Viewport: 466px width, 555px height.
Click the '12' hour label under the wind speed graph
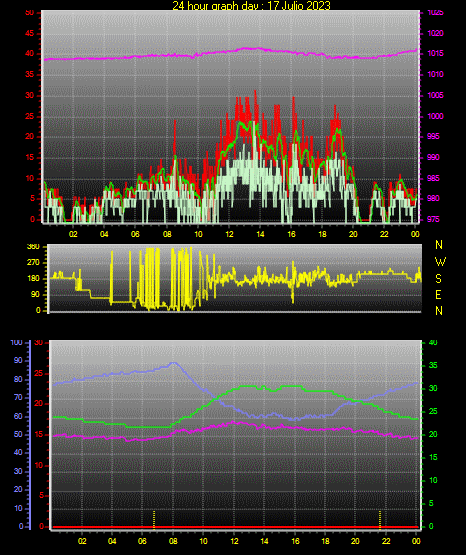229,234
